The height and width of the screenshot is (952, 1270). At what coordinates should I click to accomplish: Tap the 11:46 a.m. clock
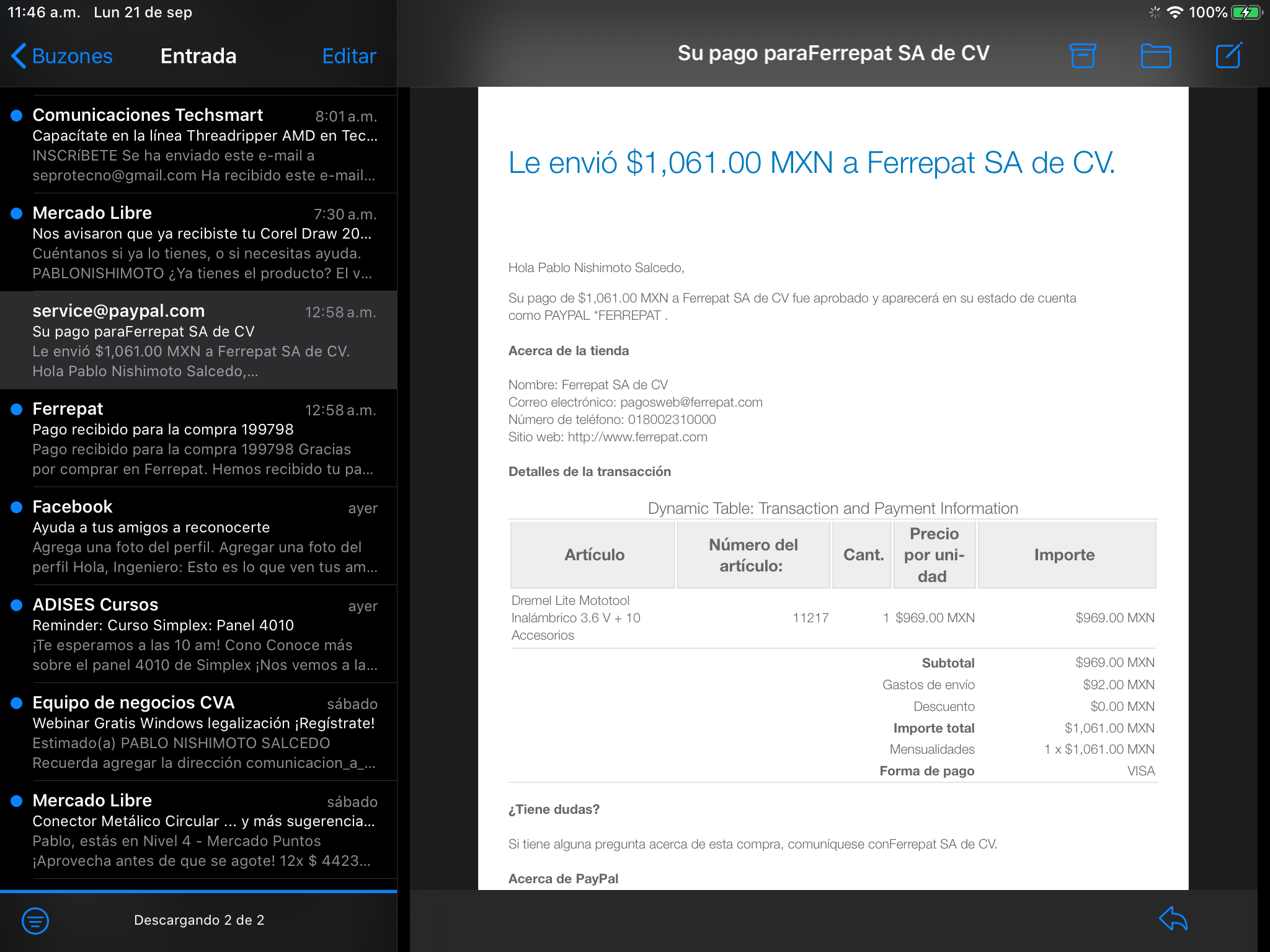pos(44,12)
